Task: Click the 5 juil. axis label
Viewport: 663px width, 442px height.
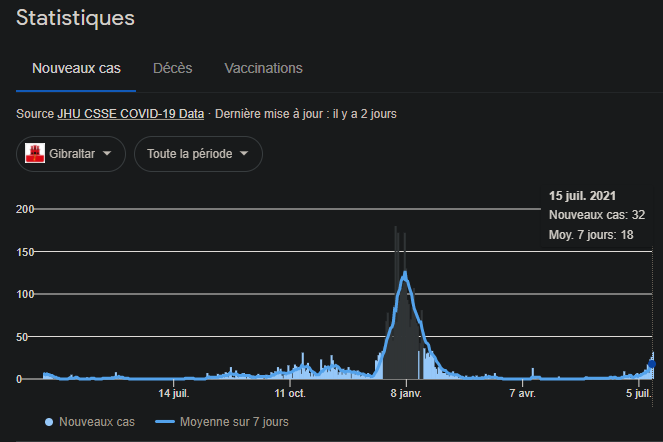Action: click(638, 393)
